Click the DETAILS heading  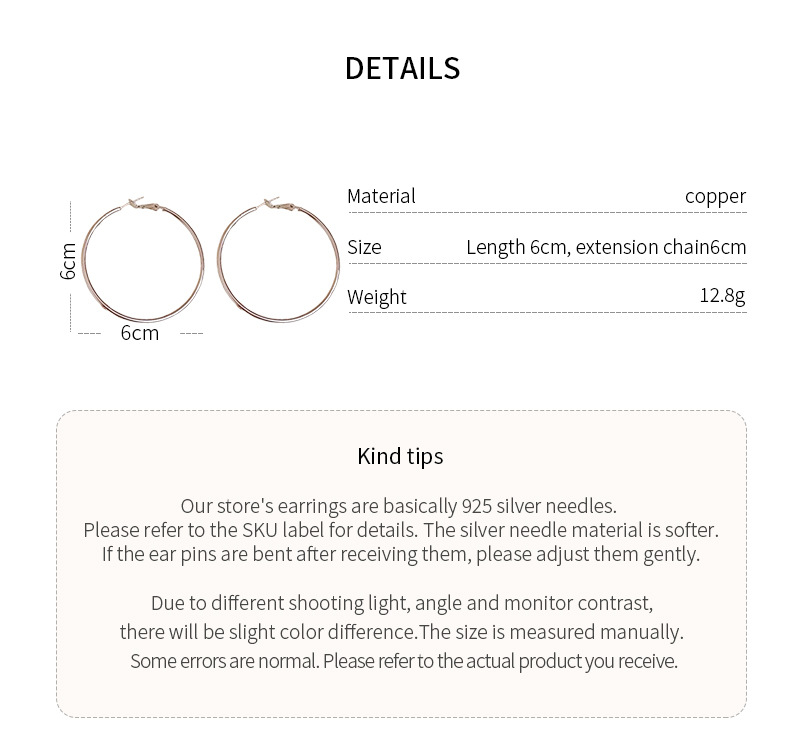click(402, 68)
